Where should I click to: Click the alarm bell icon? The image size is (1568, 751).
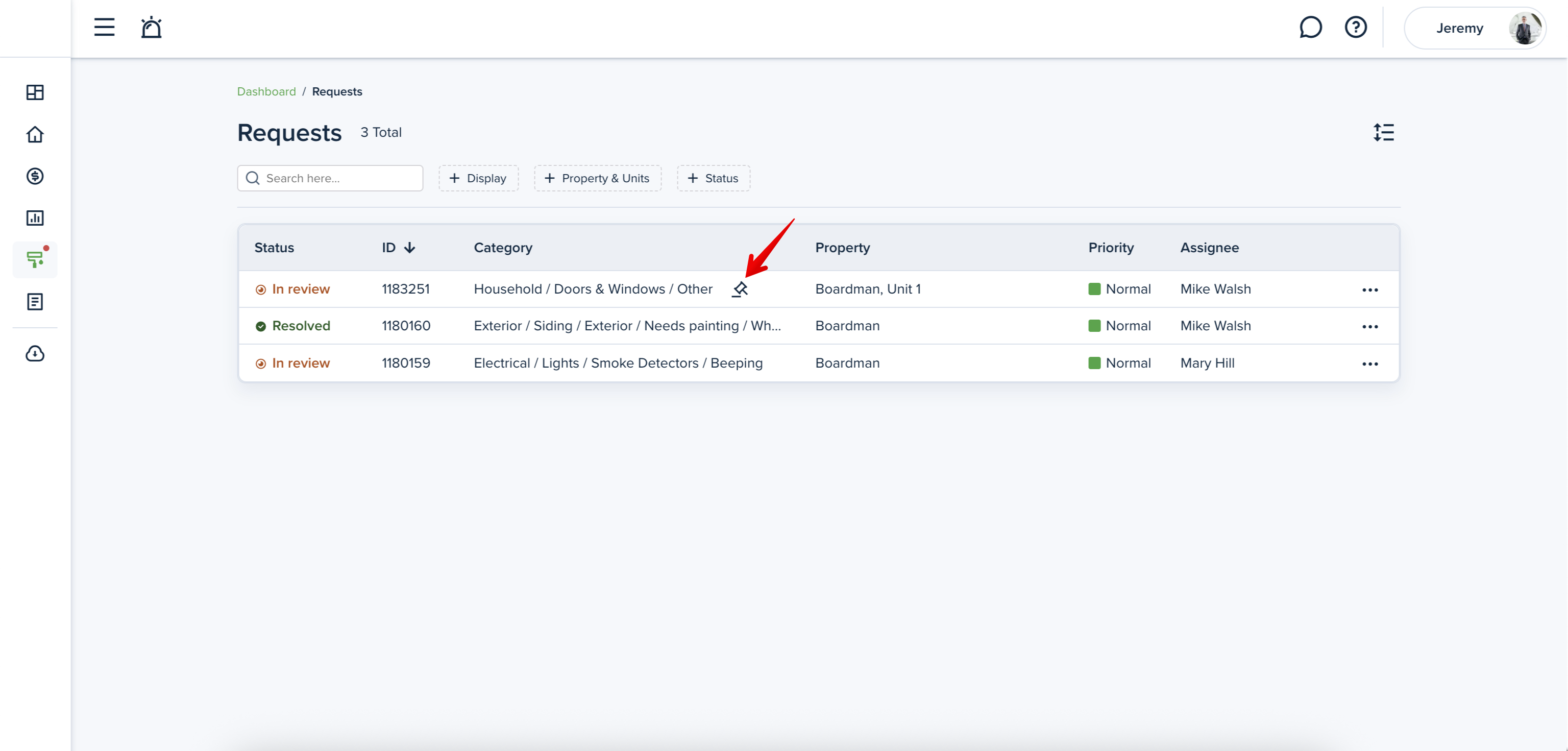coord(151,28)
